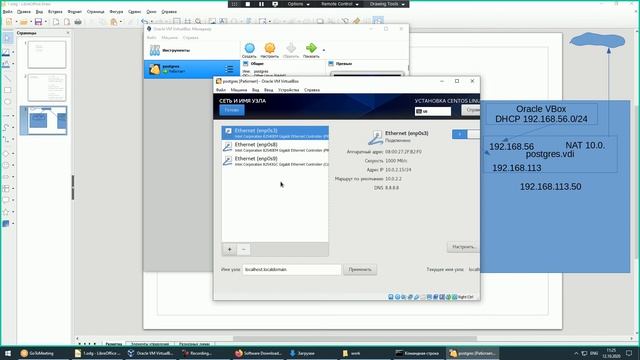Choose the Select arrow tool in Draw sidebar
Viewport: 640px width, 360px height.
(7, 38)
